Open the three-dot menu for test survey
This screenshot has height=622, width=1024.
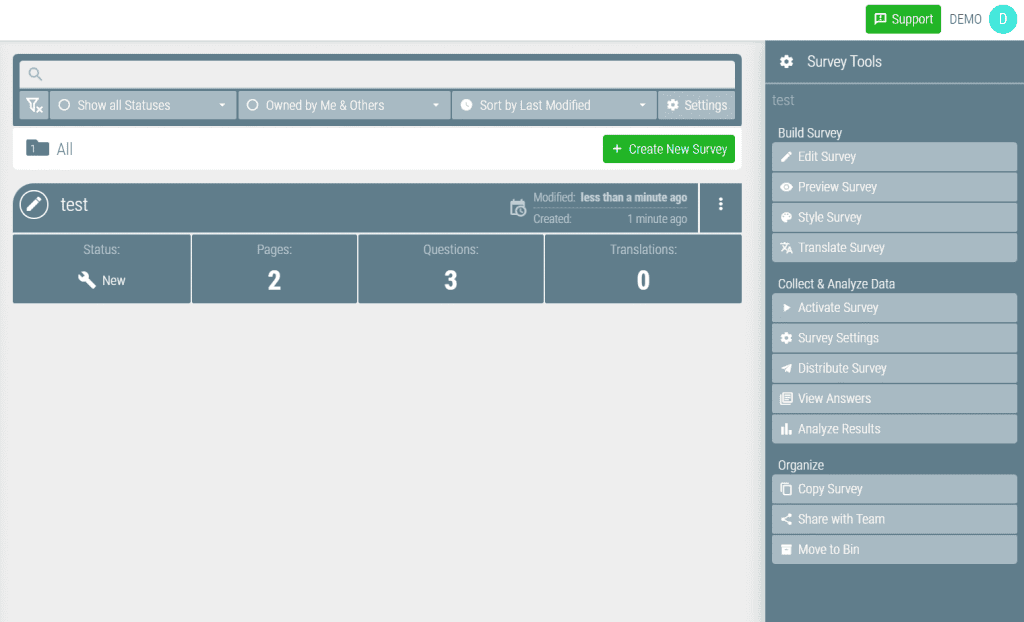tap(720, 205)
